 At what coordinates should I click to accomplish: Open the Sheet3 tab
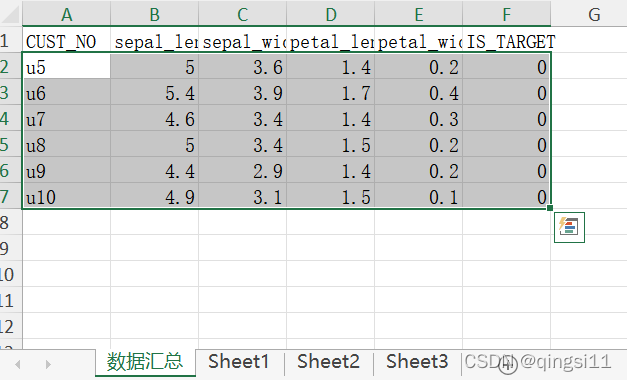(417, 362)
